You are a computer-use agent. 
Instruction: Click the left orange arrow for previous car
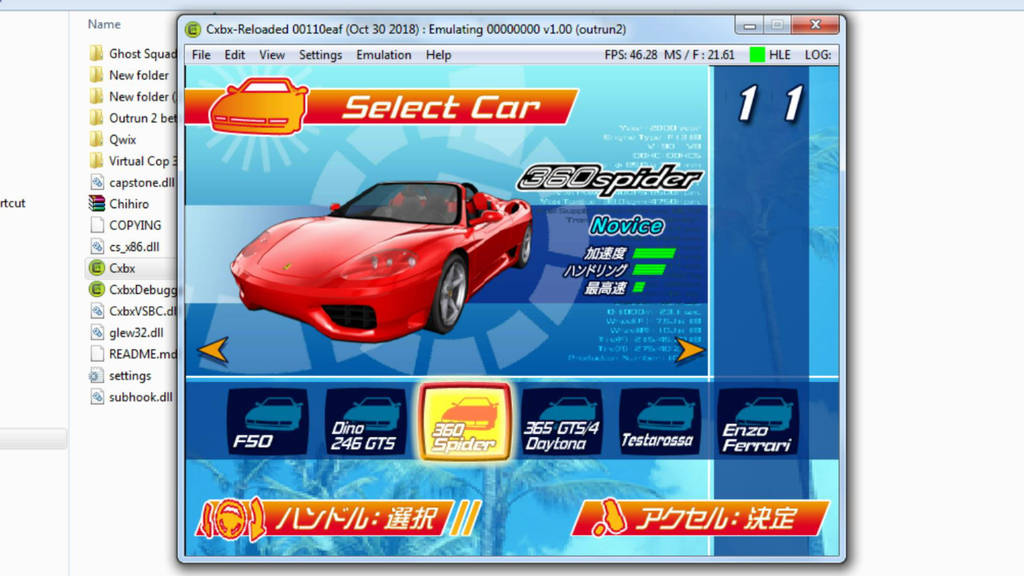(x=214, y=350)
